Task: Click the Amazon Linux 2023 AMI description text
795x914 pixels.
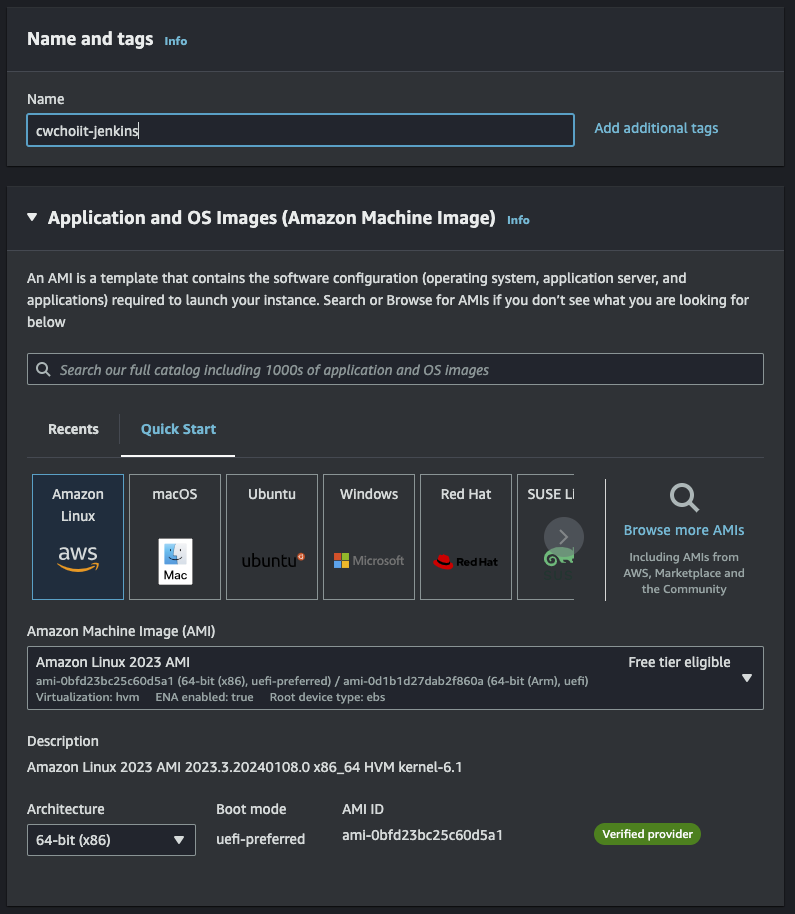Action: (x=245, y=767)
